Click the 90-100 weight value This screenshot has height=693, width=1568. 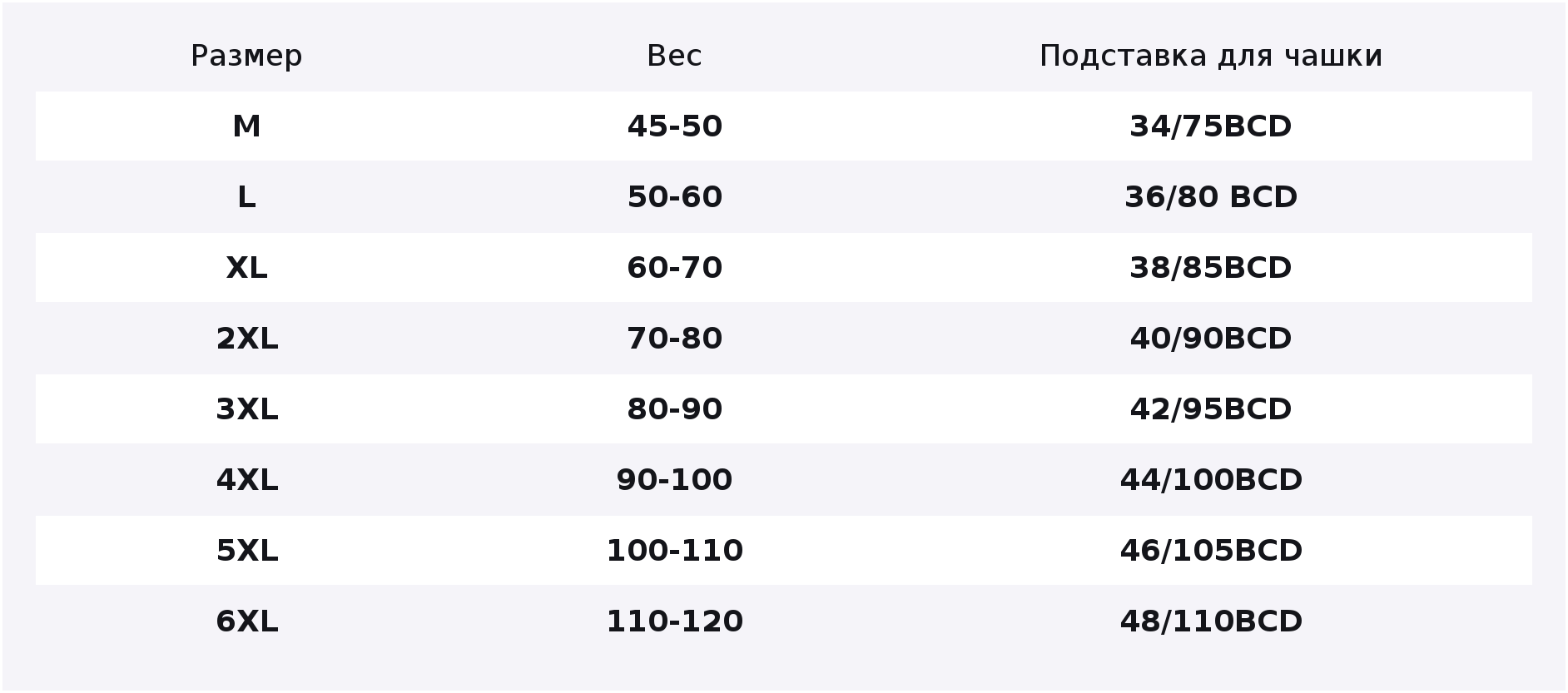[674, 480]
